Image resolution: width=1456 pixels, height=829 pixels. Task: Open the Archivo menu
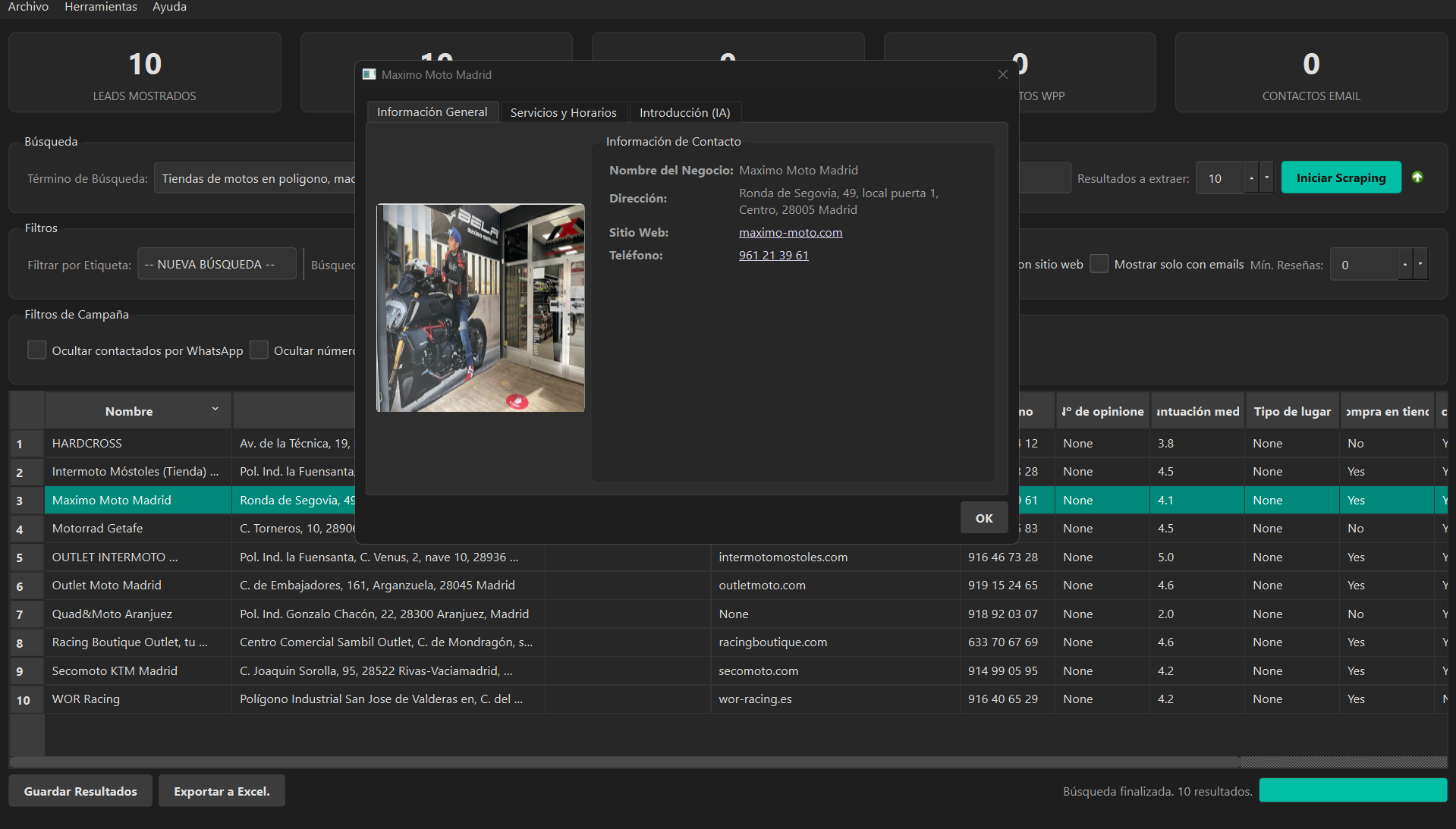coord(28,7)
